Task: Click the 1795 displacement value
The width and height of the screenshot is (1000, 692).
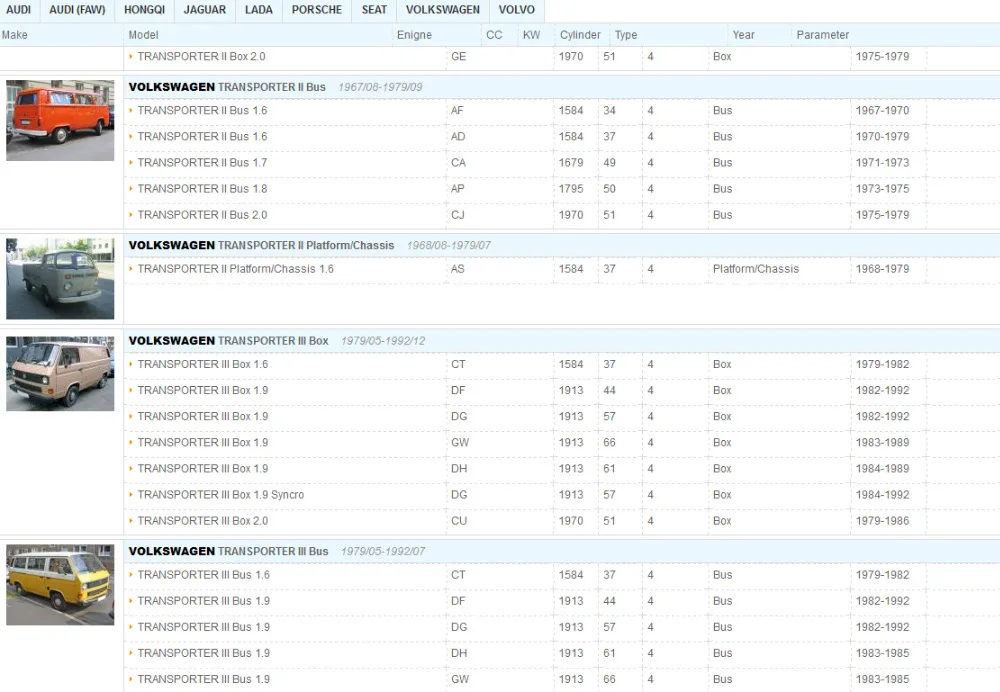Action: pyautogui.click(x=571, y=189)
